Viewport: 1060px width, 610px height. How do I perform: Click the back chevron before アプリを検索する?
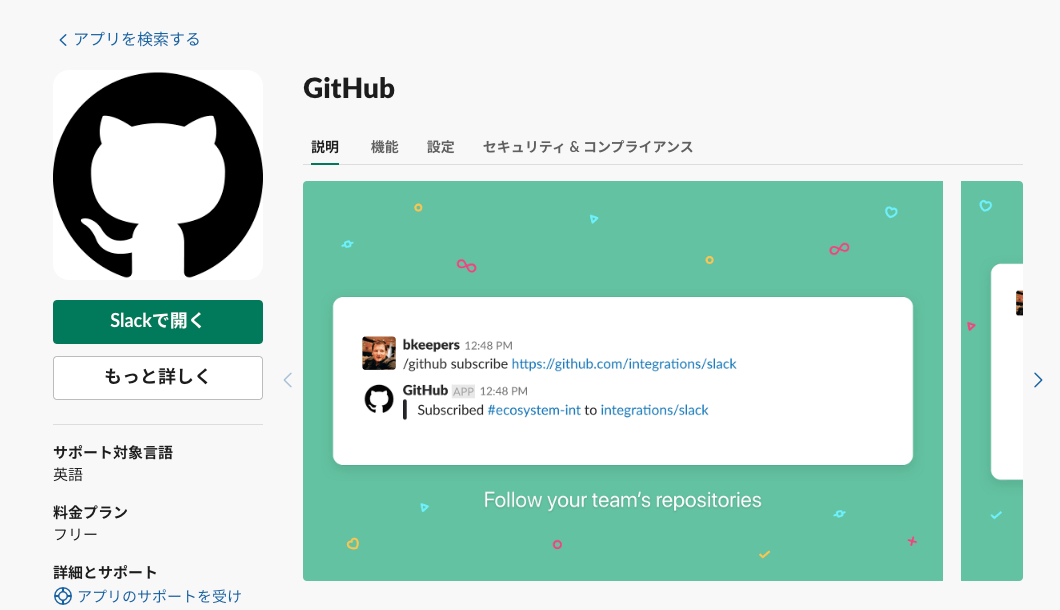point(61,39)
